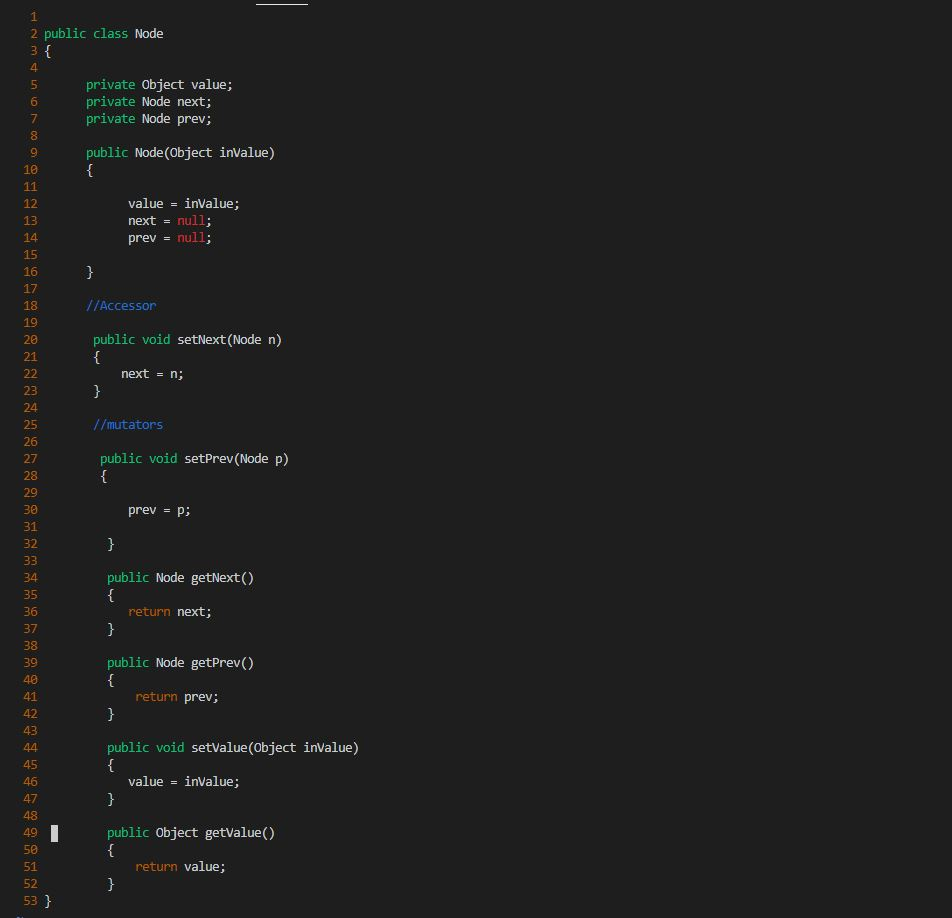Click line number 2 to select it
Image resolution: width=952 pixels, height=918 pixels.
[x=33, y=33]
